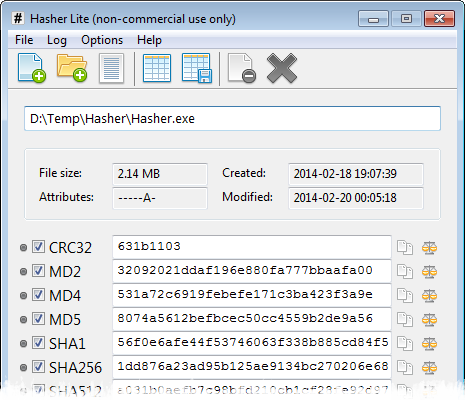Compare the MD4 hash using scales icon
The image size is (465, 400).
point(429,296)
